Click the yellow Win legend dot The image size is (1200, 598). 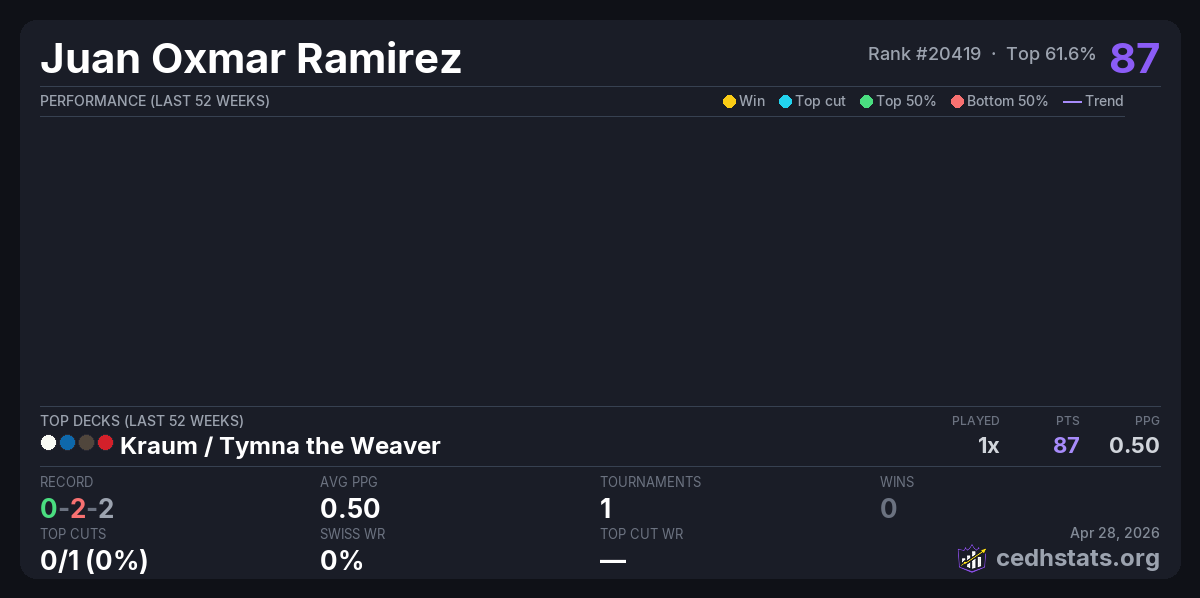[729, 101]
